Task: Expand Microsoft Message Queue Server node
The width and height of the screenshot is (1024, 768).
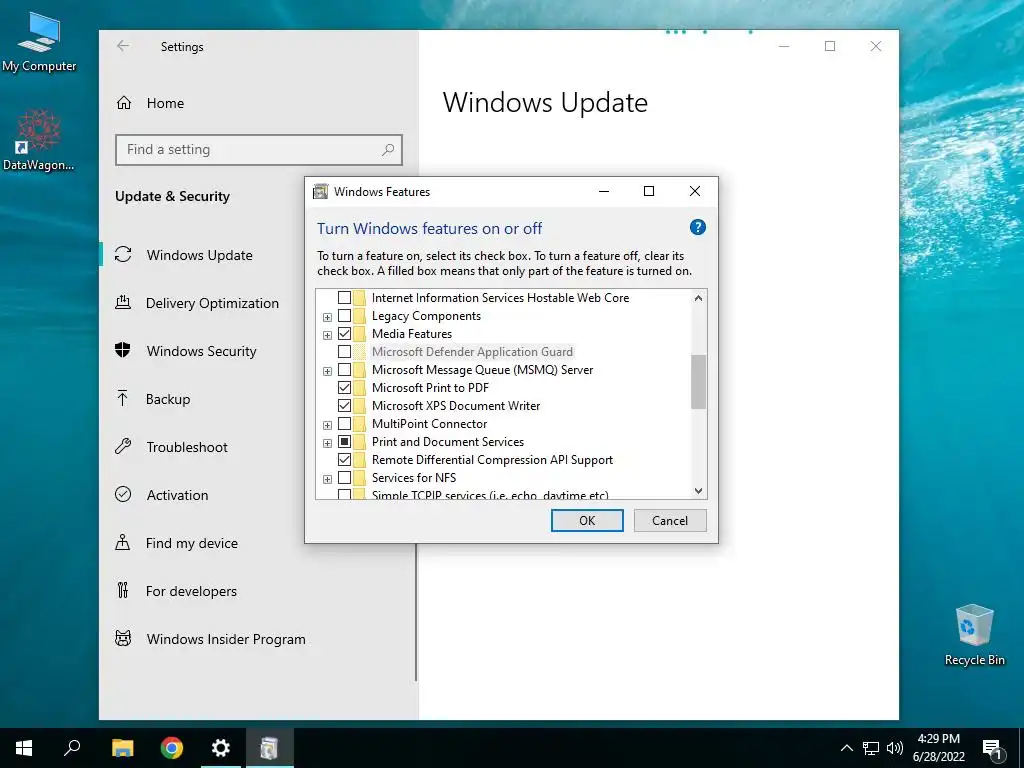Action: click(327, 371)
